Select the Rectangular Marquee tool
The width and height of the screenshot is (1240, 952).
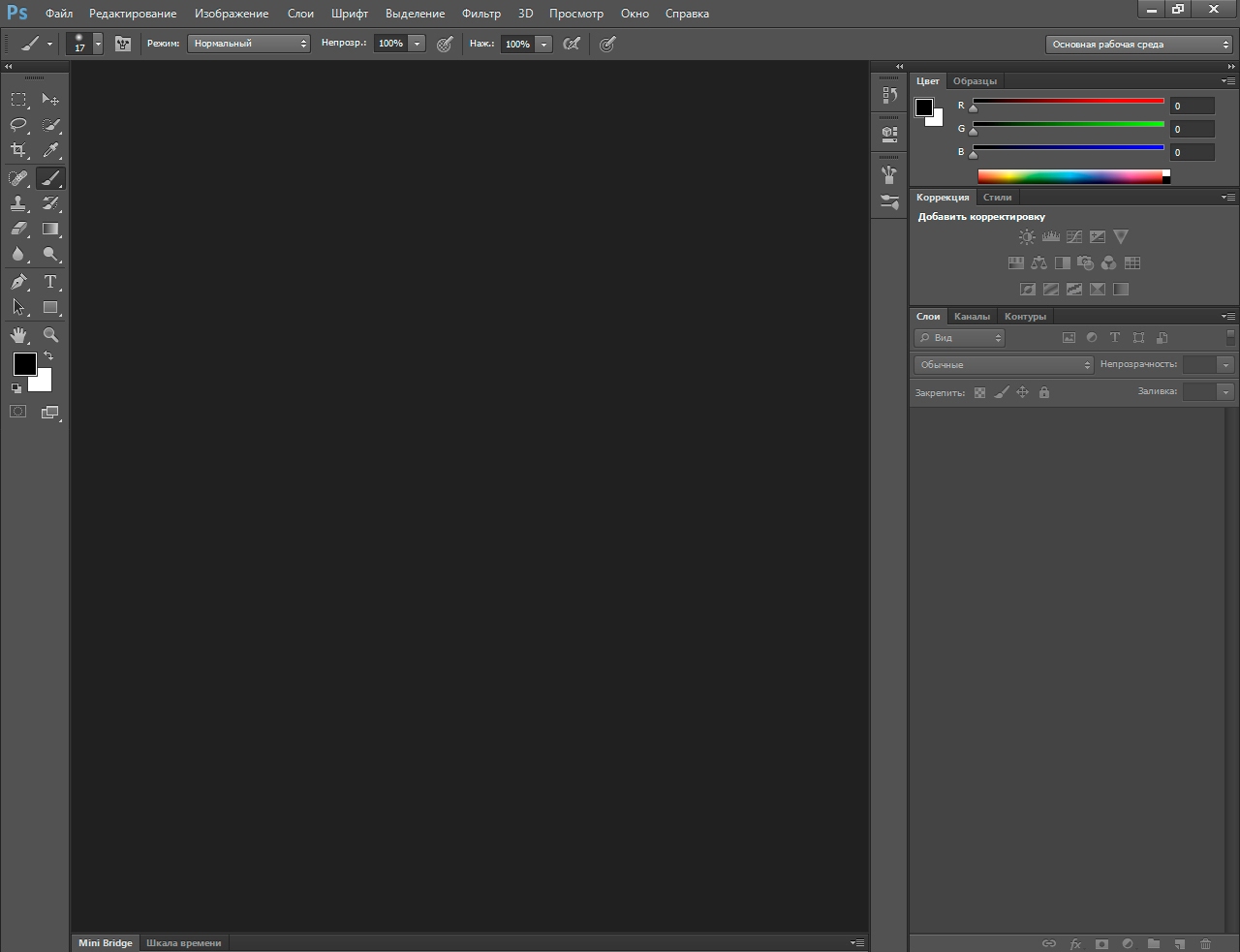point(18,99)
